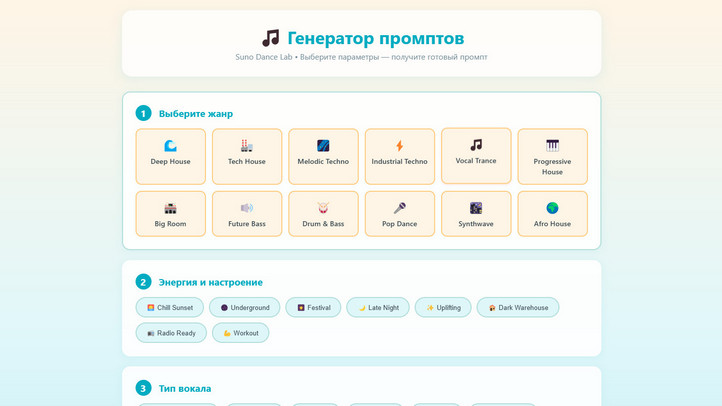Click the stadium icon on Big Room

coord(170,208)
